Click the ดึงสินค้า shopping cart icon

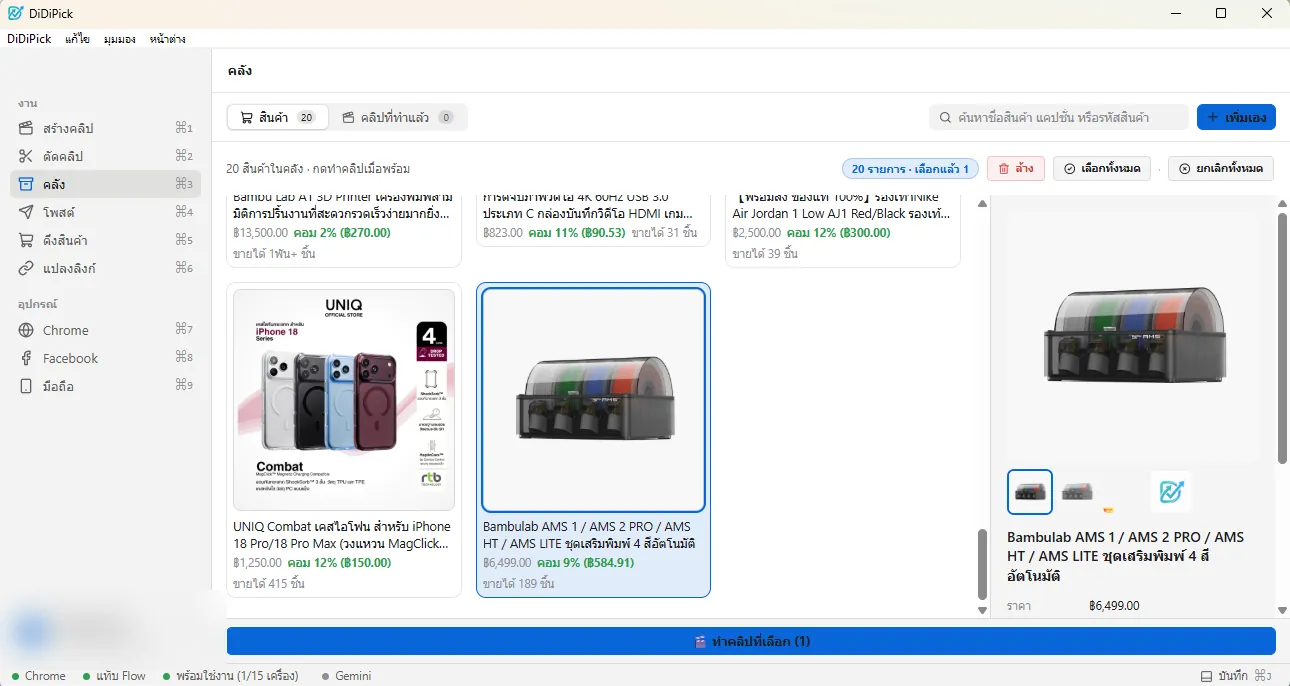pos(26,240)
